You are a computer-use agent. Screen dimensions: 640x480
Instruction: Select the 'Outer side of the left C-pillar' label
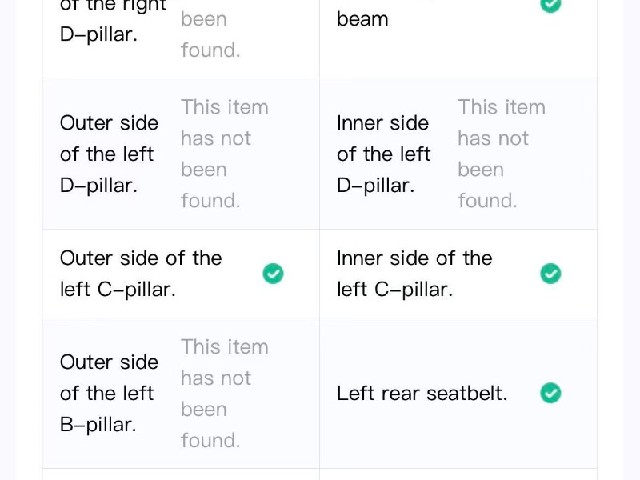coord(141,273)
